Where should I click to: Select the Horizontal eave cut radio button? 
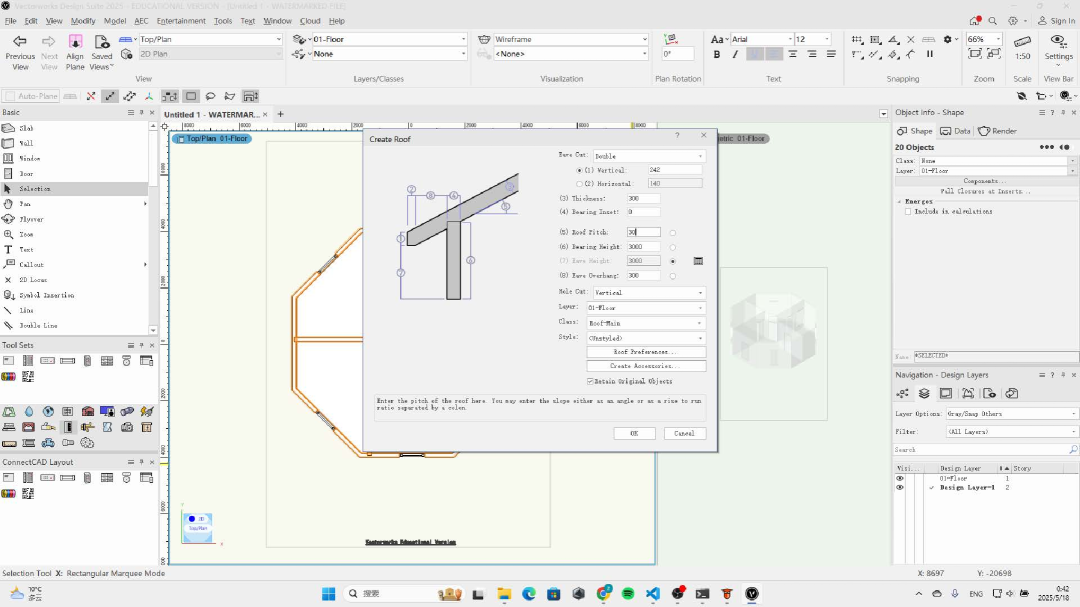pos(579,184)
